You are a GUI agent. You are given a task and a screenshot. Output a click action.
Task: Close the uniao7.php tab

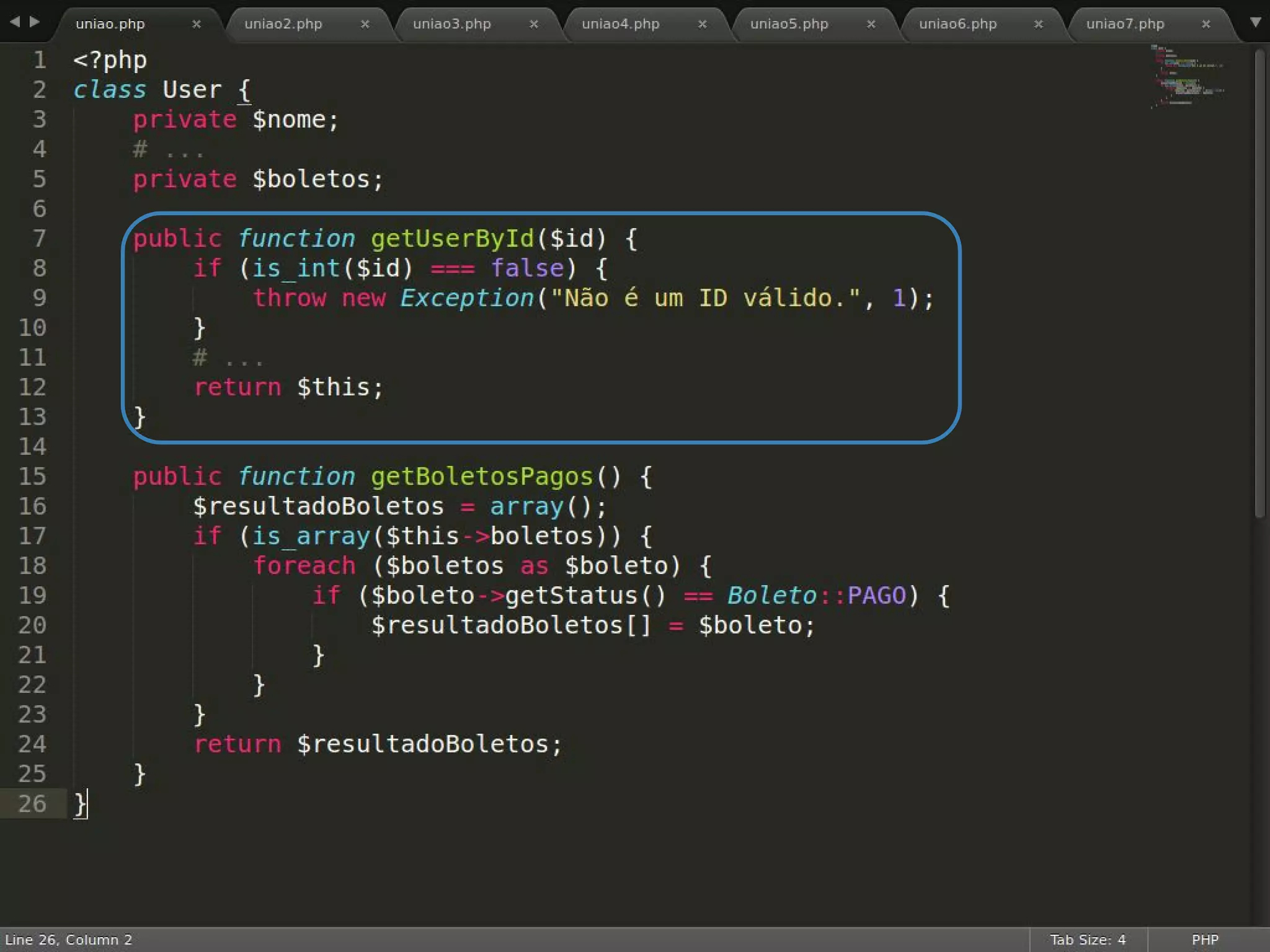pyautogui.click(x=1206, y=24)
